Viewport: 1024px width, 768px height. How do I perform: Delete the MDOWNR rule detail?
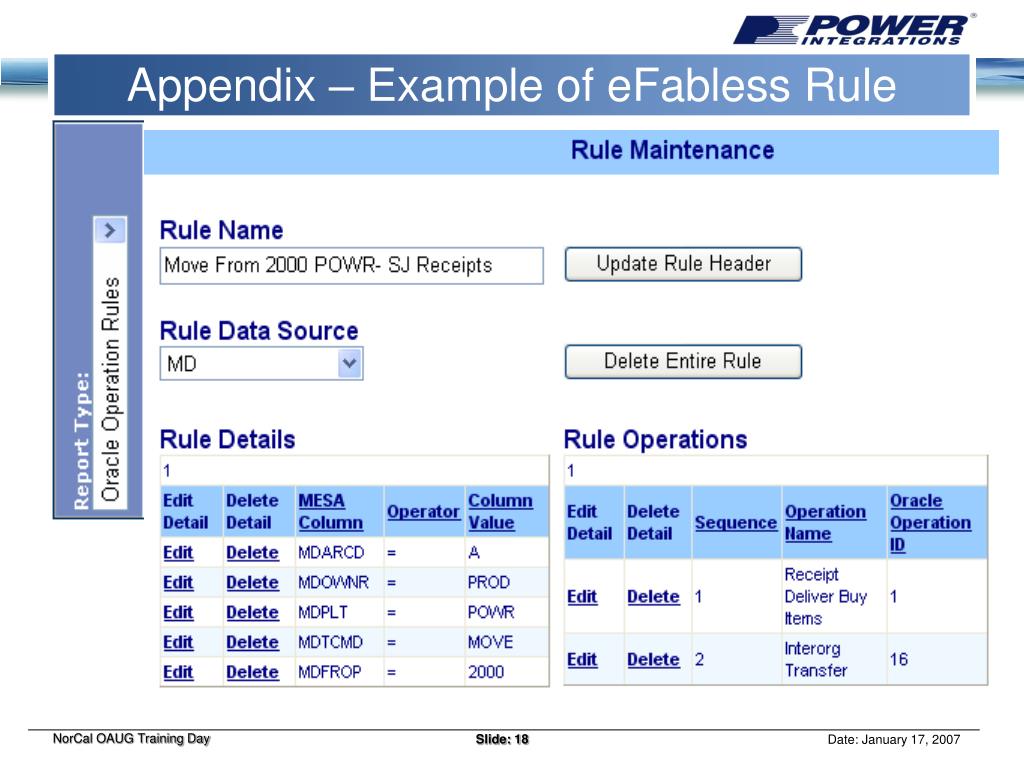tap(252, 583)
